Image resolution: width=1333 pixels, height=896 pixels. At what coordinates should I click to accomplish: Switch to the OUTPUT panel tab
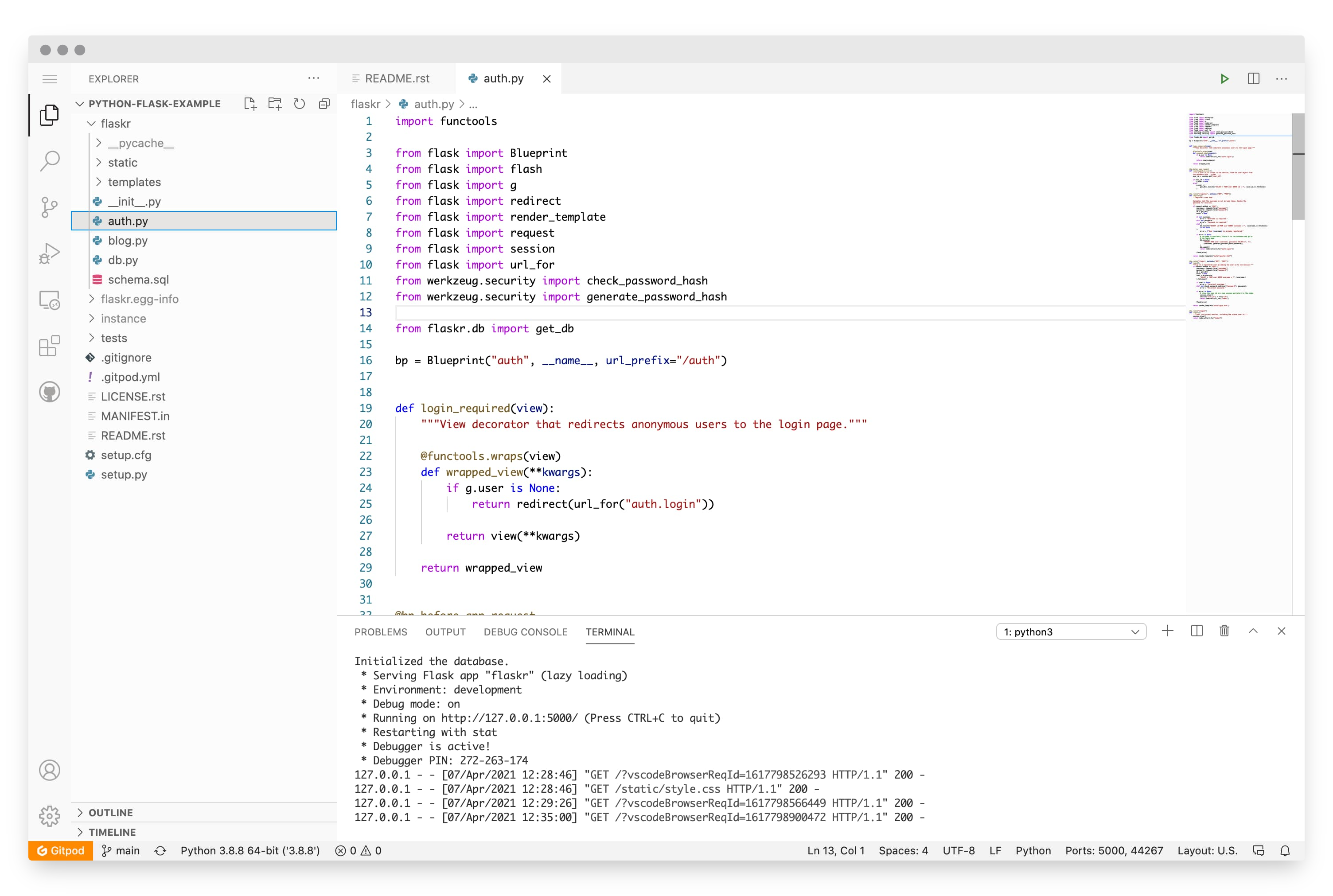(445, 631)
